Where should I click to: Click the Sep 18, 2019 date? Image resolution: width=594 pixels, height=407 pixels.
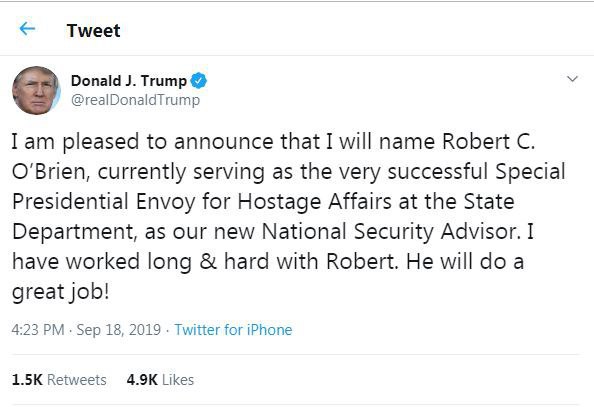point(119,330)
